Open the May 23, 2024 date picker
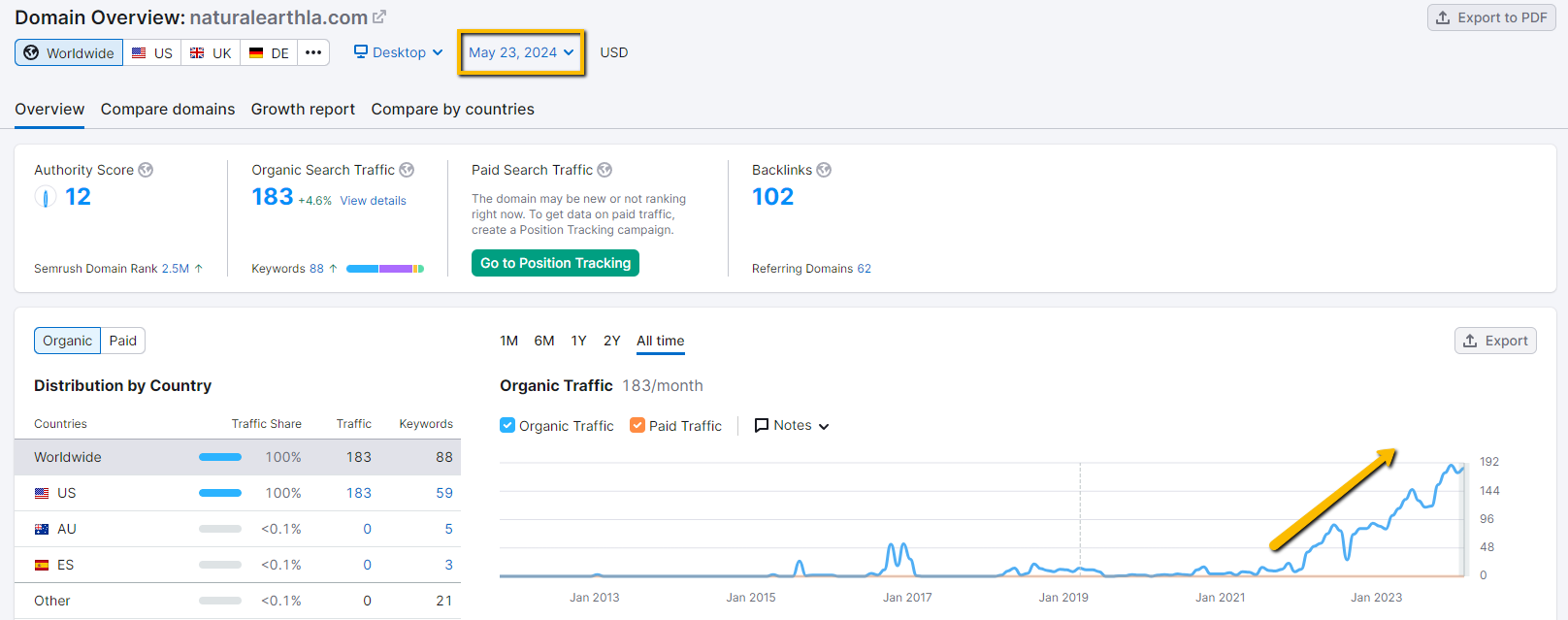The height and width of the screenshot is (620, 1568). [x=521, y=52]
